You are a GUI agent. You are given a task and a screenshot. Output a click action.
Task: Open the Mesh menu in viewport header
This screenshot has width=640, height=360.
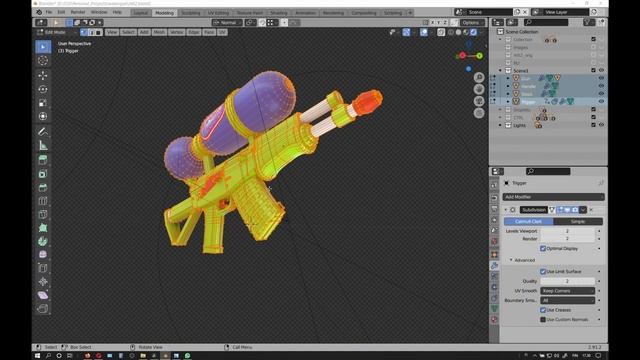click(x=159, y=32)
